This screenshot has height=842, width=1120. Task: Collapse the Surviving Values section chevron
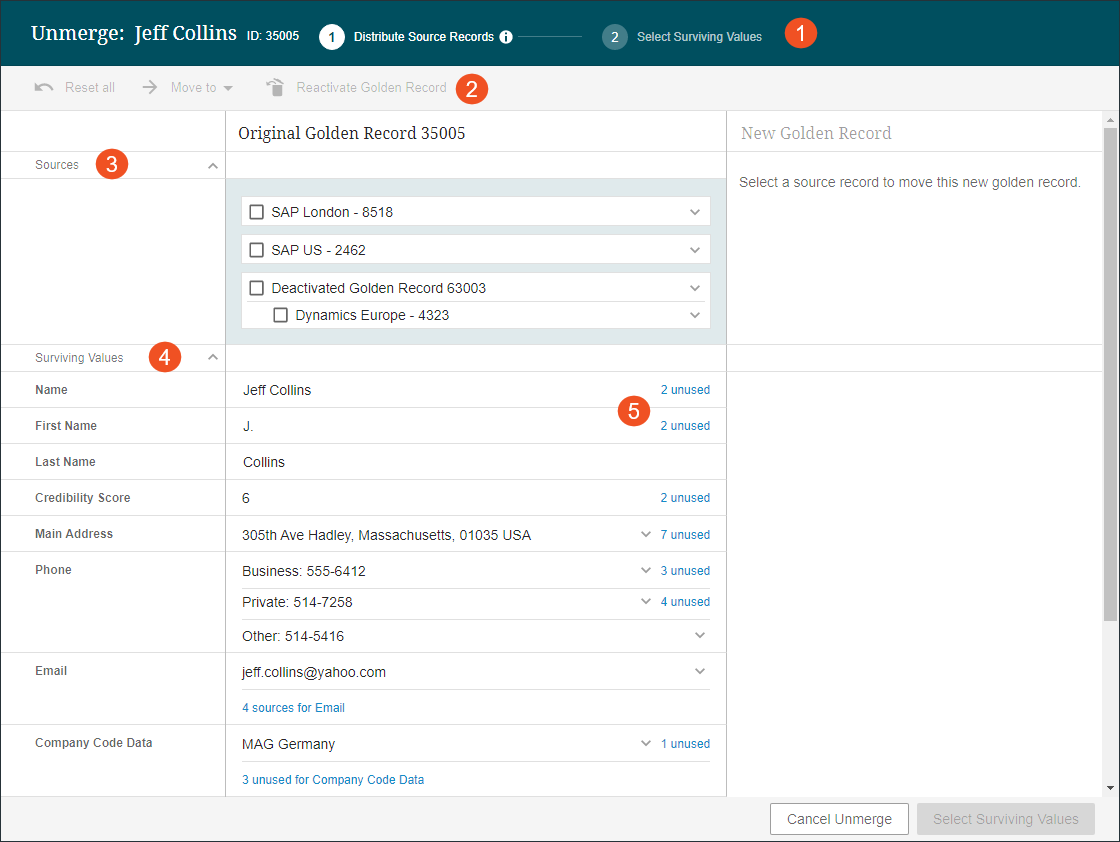[x=212, y=357]
